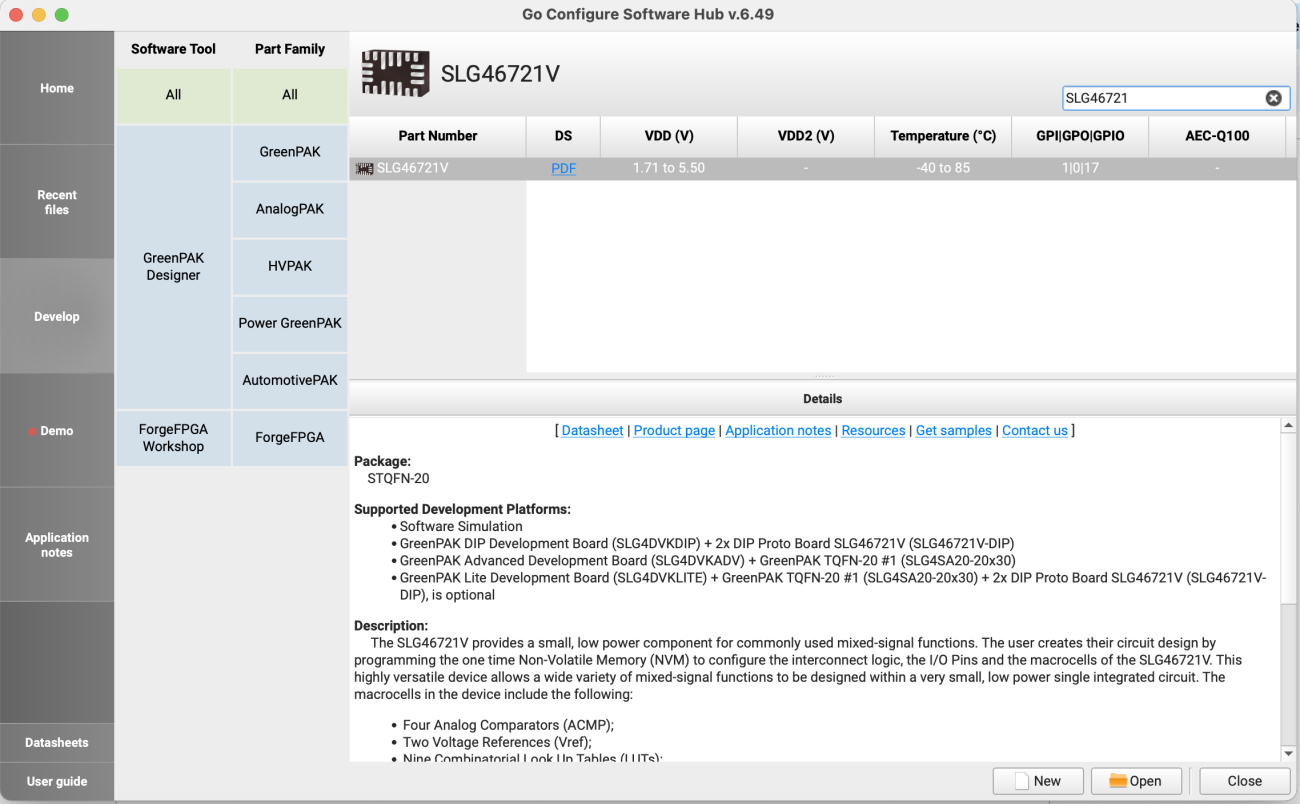Sort by VDD2 (V) column header
1300x804 pixels.
pos(806,136)
